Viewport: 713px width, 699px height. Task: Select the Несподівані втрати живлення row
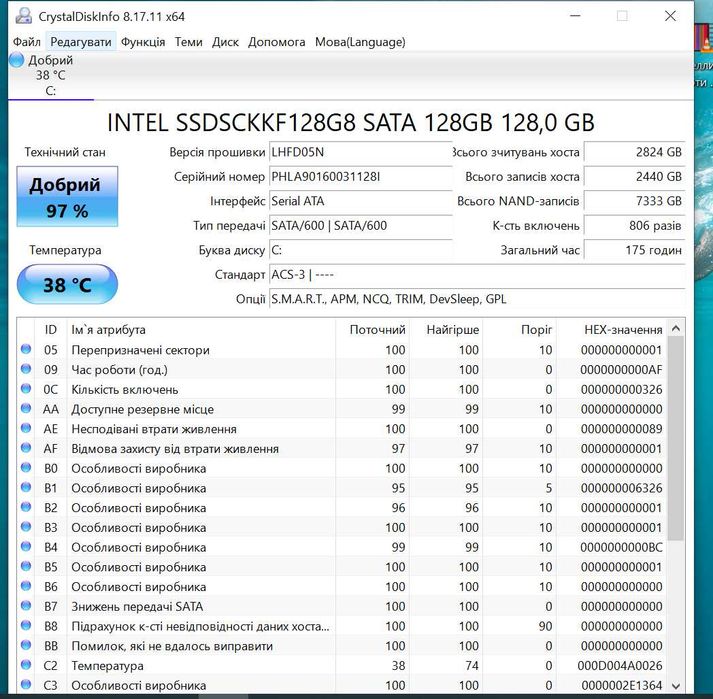[x=342, y=428]
